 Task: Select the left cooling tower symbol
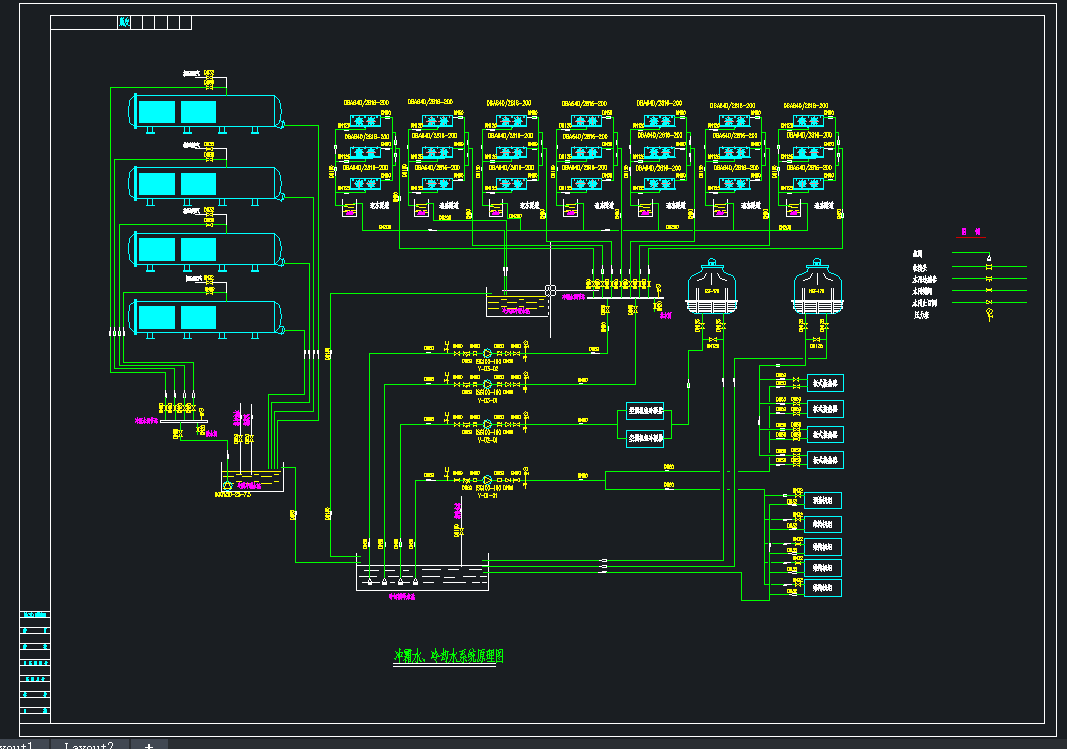coord(712,286)
